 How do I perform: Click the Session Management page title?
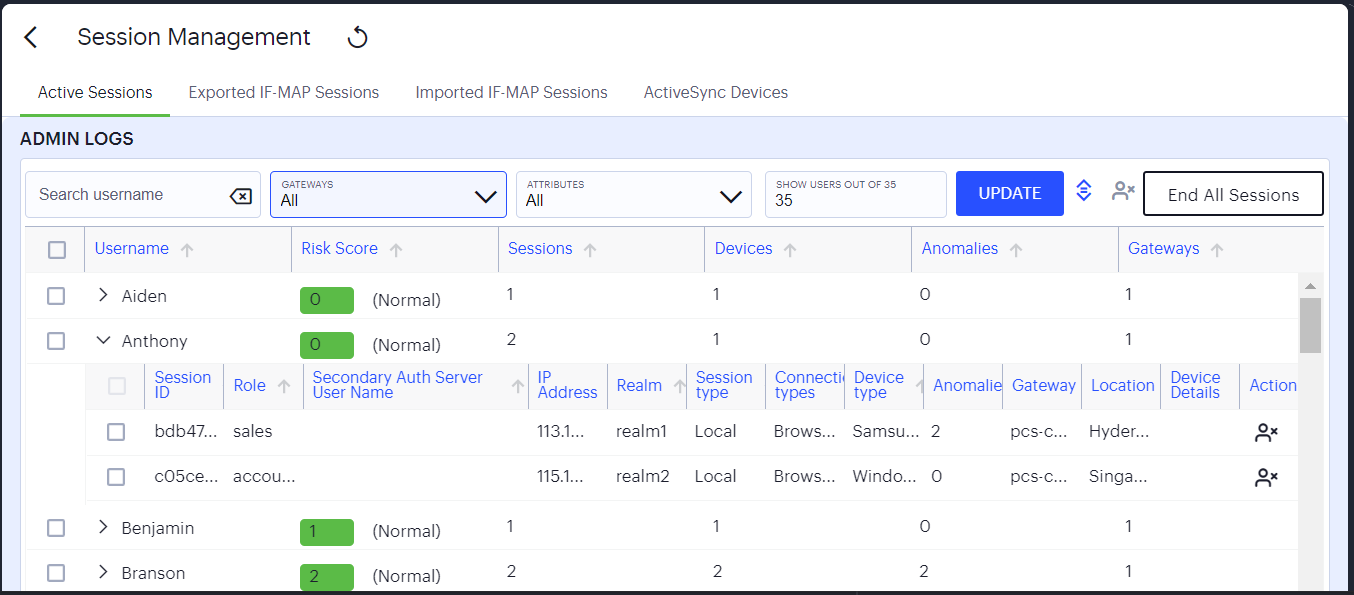pyautogui.click(x=194, y=37)
